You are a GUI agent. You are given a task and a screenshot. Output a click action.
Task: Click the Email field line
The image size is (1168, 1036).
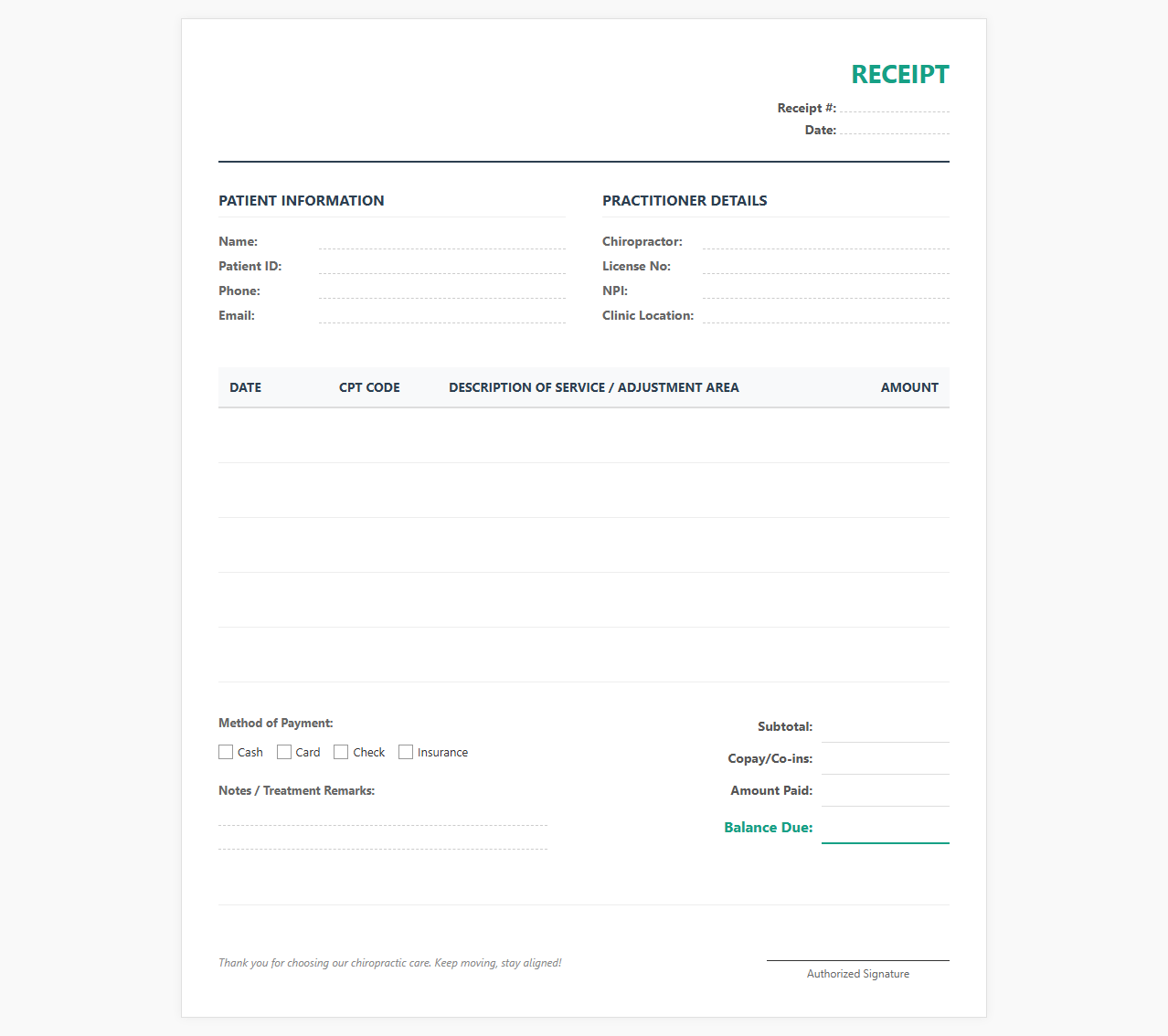442,315
